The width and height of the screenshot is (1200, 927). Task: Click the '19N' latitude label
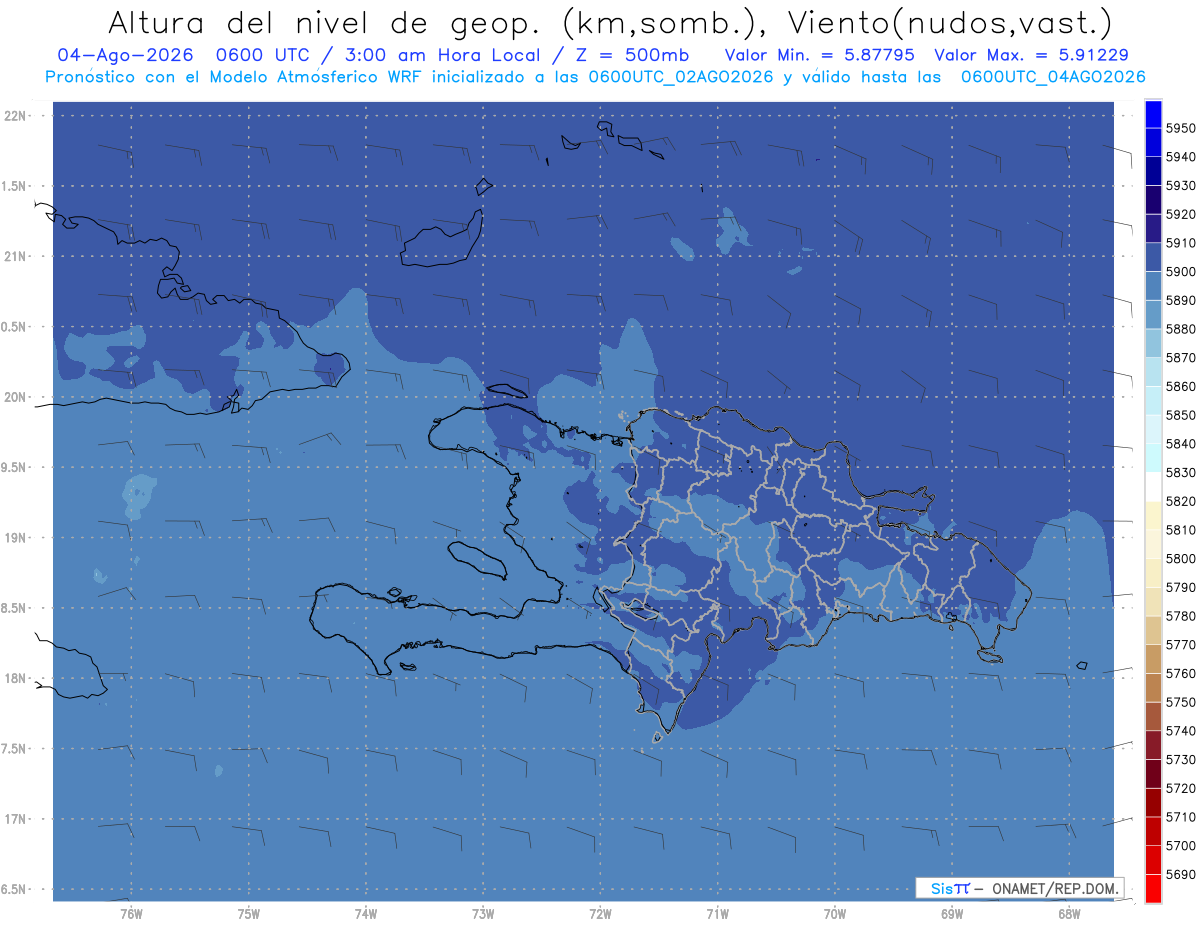pyautogui.click(x=17, y=538)
